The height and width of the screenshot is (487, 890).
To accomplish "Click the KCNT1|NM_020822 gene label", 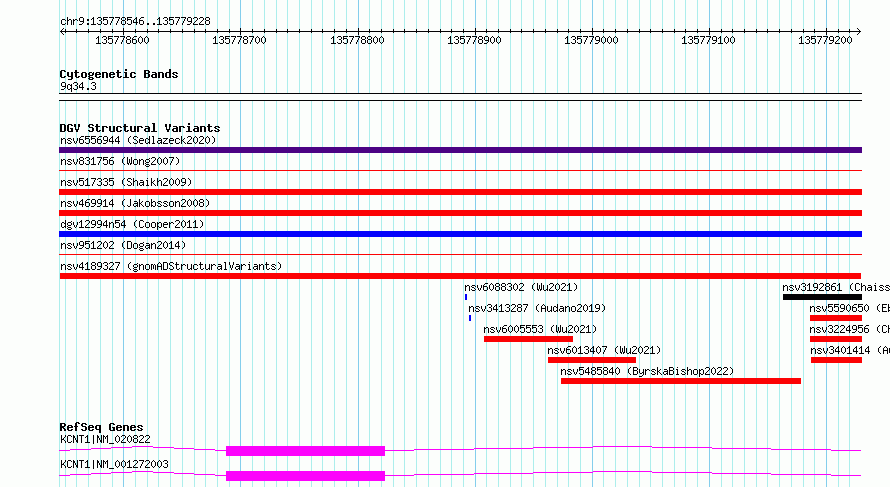I will pyautogui.click(x=106, y=439).
